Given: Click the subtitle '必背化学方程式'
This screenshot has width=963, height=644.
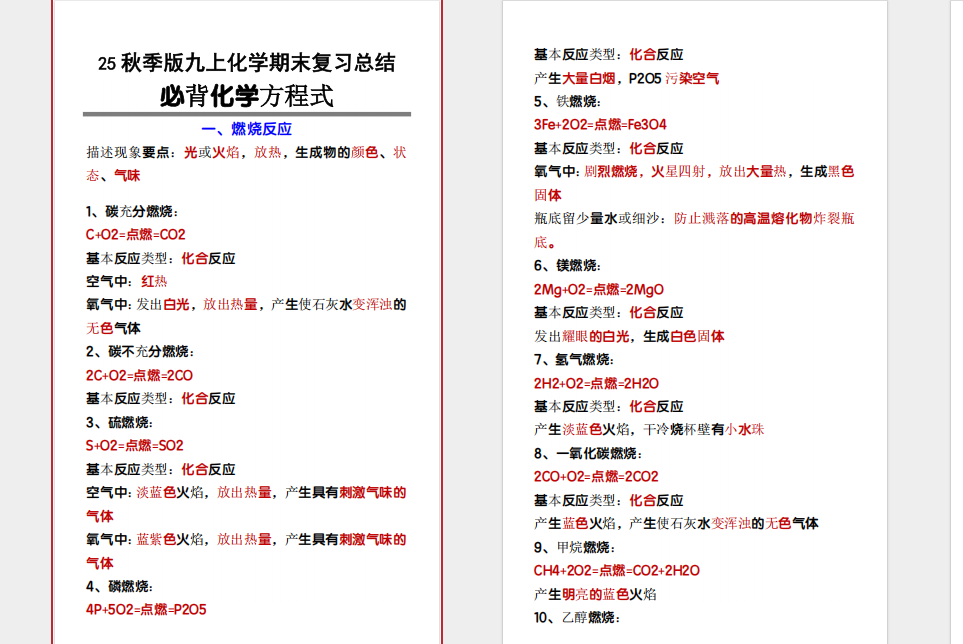Looking at the screenshot, I should coord(246,96).
